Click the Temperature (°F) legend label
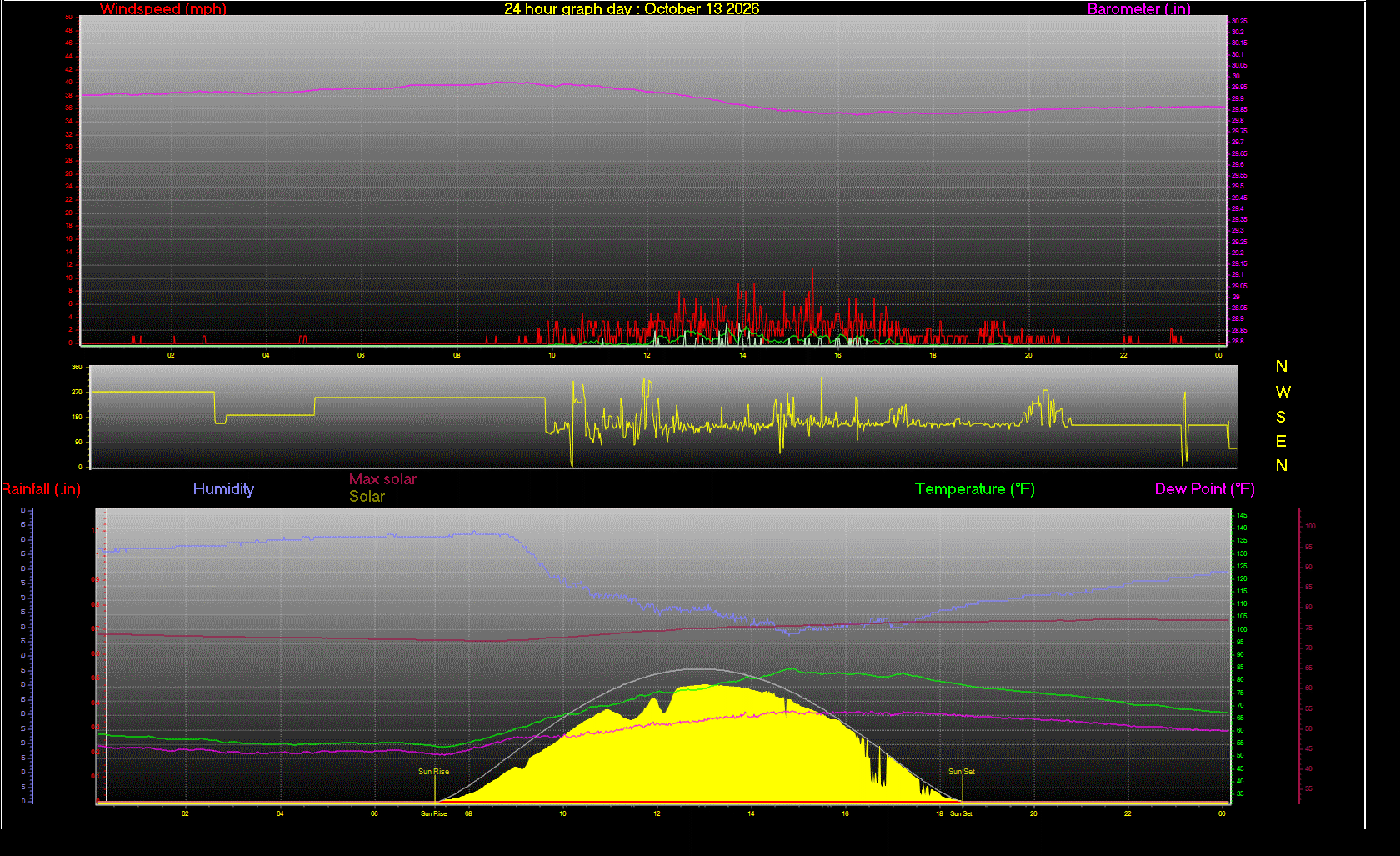The image size is (1400, 856). pos(975,488)
